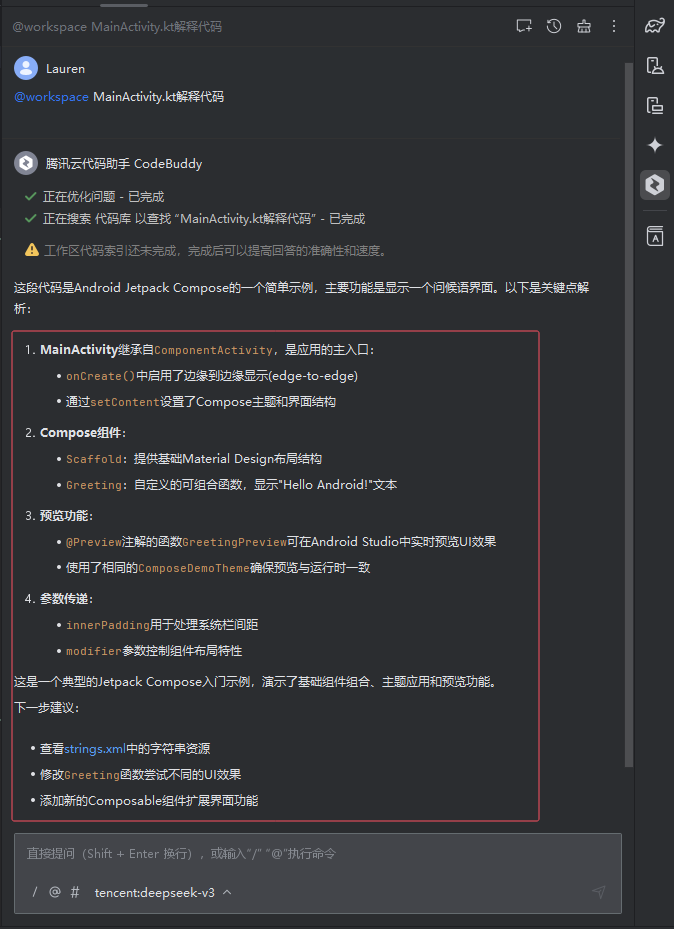
Task: Open the tencent:deepseek-v3 model dropdown
Action: coord(163,892)
